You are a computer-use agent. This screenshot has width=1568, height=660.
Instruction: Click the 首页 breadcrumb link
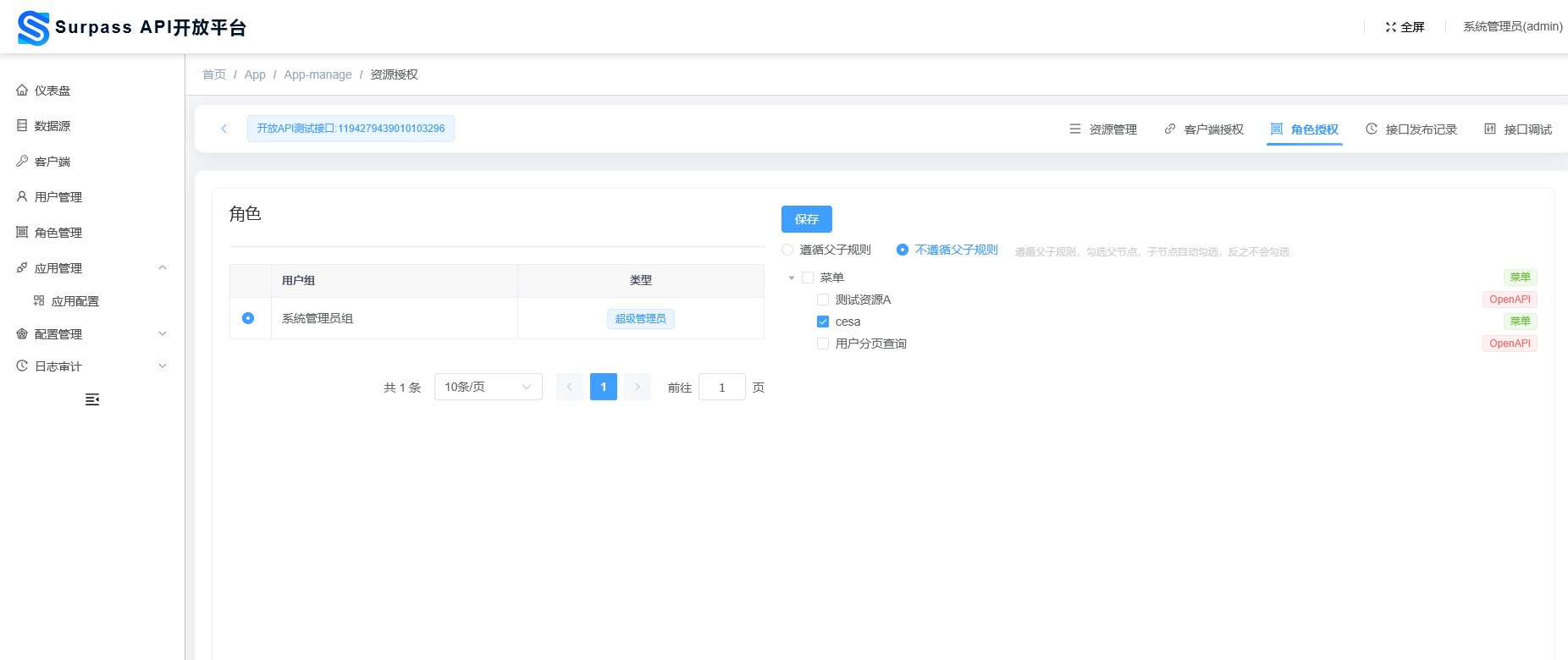(x=214, y=74)
